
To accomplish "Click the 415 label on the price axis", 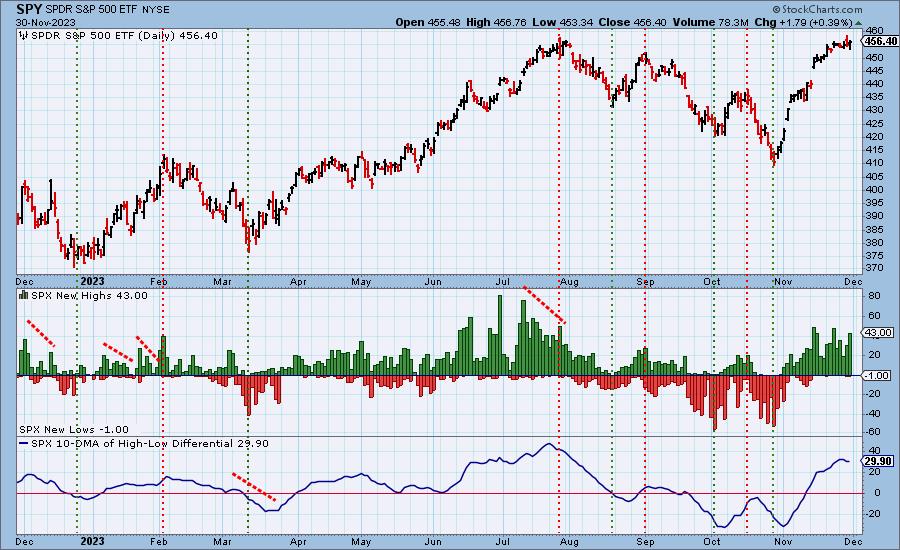I will point(875,150).
